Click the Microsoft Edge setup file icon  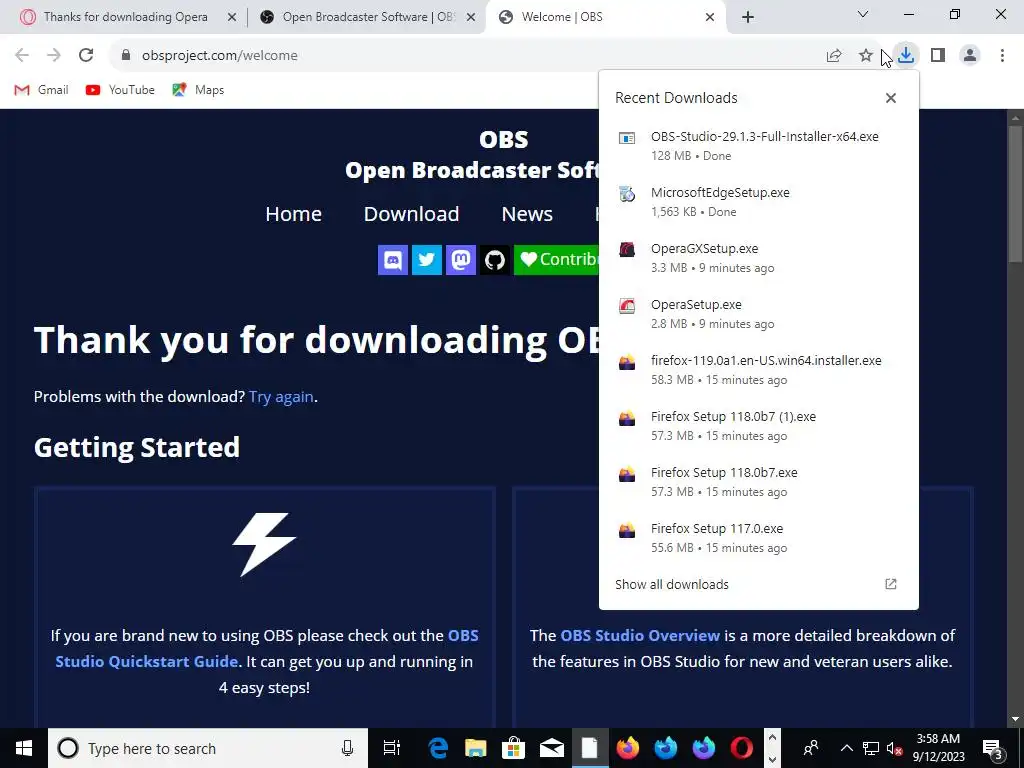pyautogui.click(x=627, y=194)
